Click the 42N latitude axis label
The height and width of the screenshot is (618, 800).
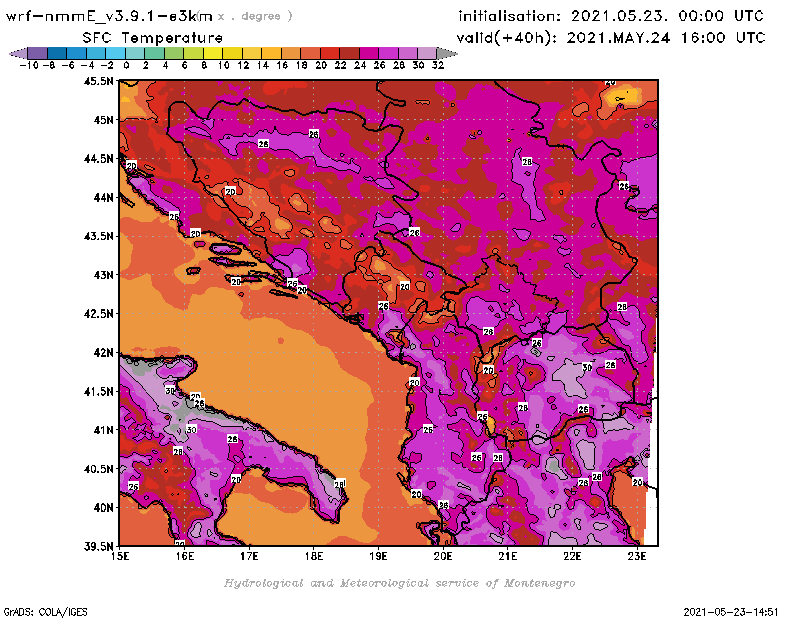coord(104,353)
